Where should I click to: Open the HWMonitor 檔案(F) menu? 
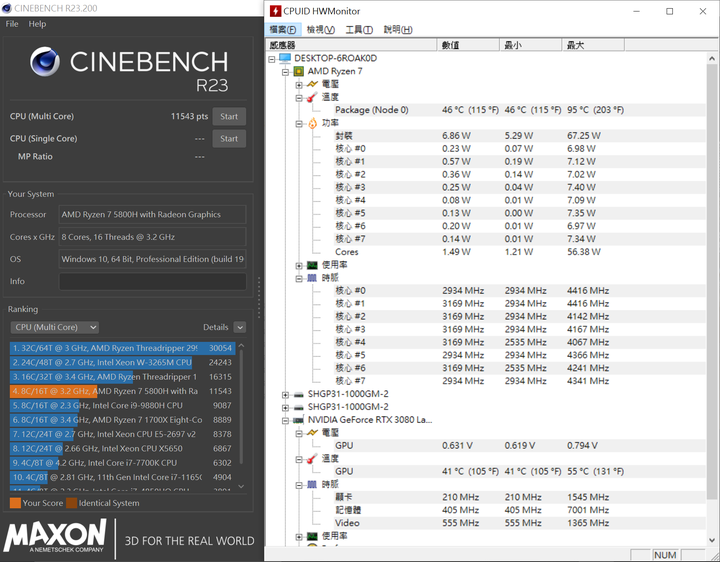pos(283,30)
